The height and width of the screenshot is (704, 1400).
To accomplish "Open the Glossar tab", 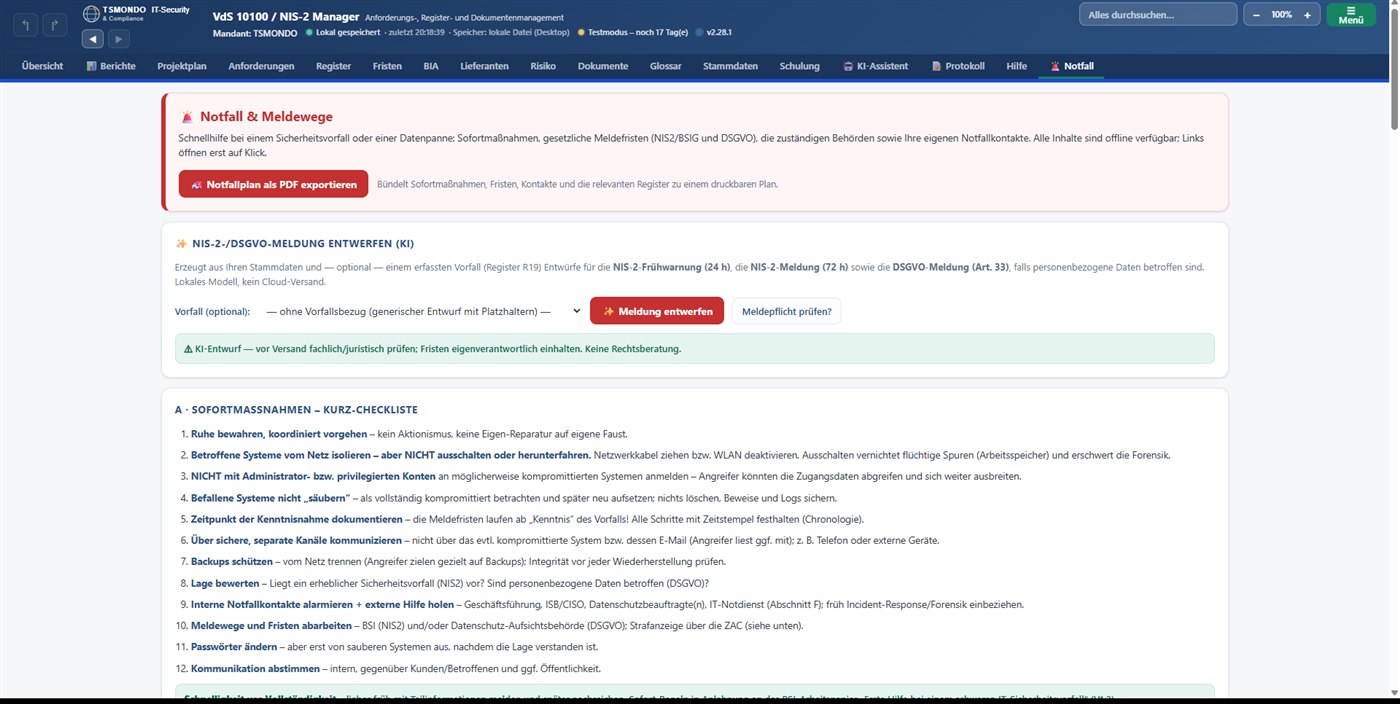I will pos(665,66).
